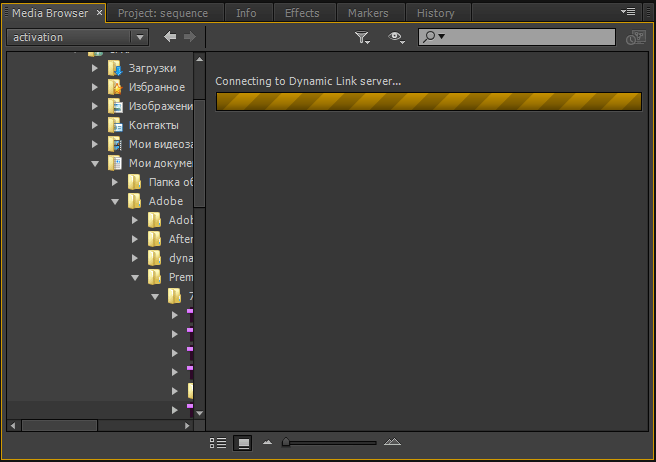This screenshot has height=462, width=656.
Task: Open the Effects tab
Action: (302, 13)
